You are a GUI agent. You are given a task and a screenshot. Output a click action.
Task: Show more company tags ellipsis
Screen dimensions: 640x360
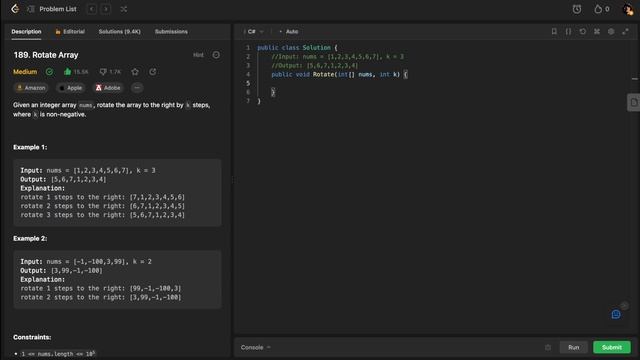point(137,88)
